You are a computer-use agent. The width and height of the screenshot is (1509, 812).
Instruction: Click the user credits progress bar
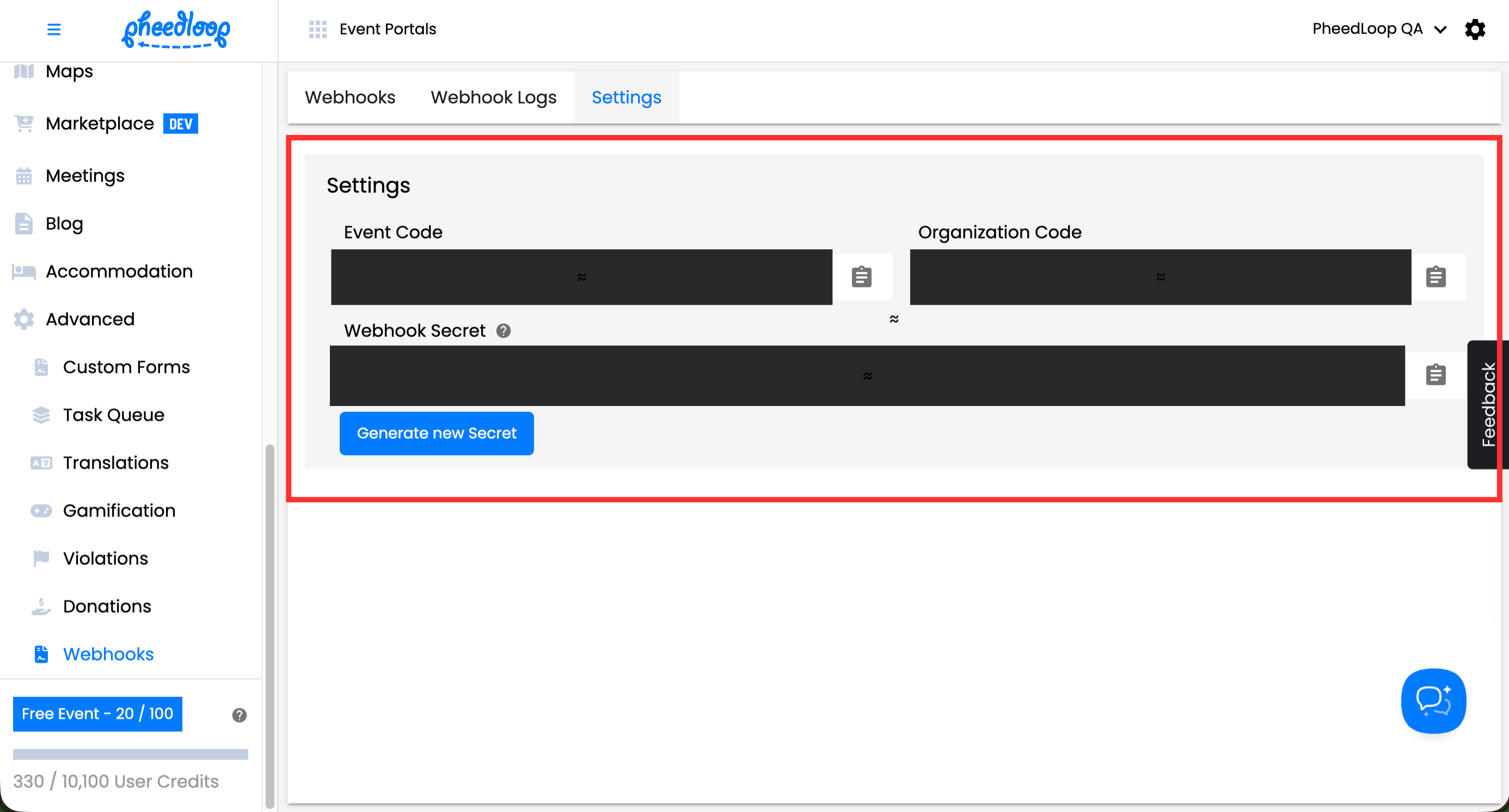tap(130, 754)
